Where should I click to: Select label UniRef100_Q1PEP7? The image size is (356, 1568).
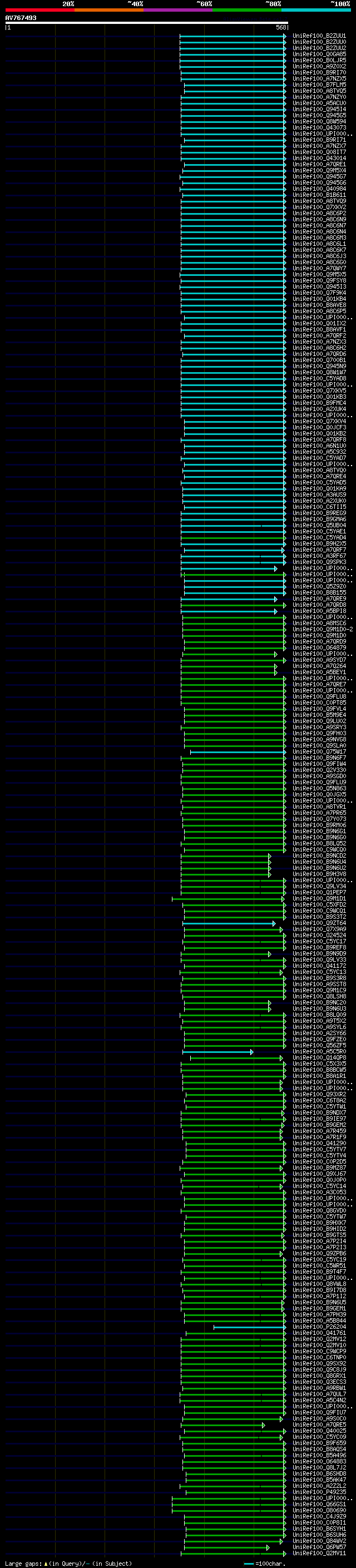click(319, 892)
